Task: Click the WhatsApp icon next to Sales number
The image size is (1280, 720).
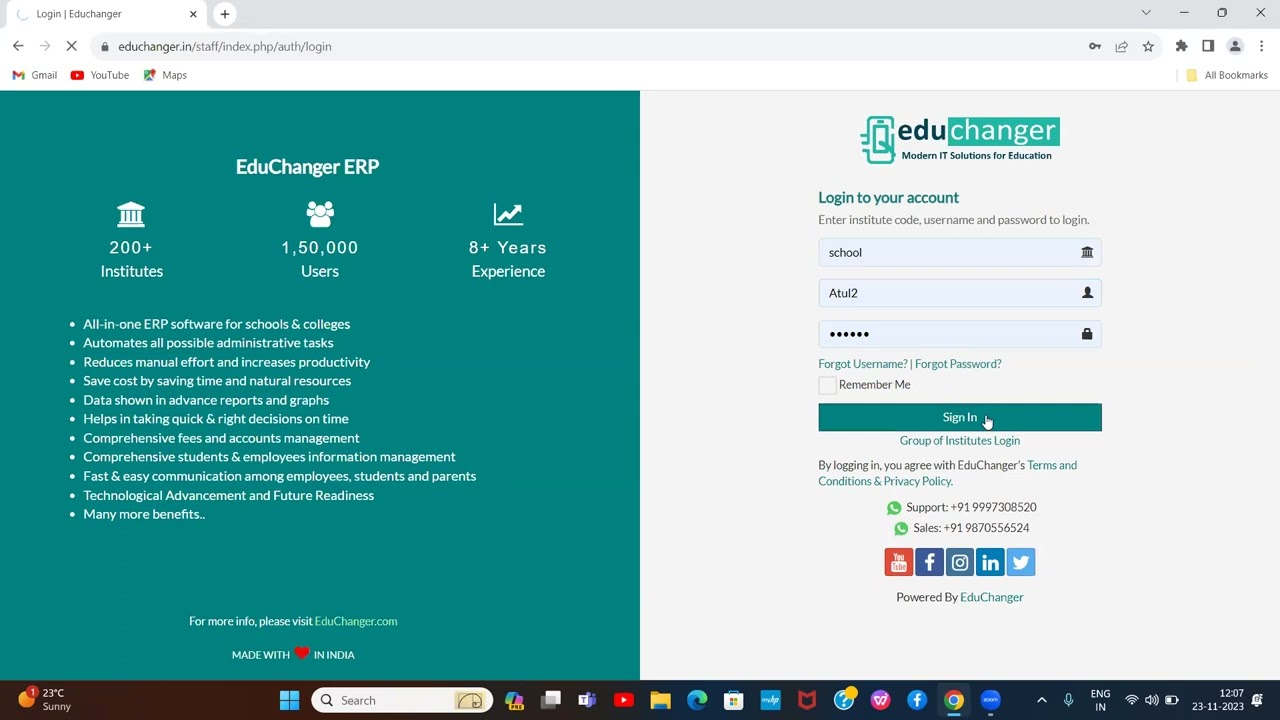Action: click(x=901, y=528)
